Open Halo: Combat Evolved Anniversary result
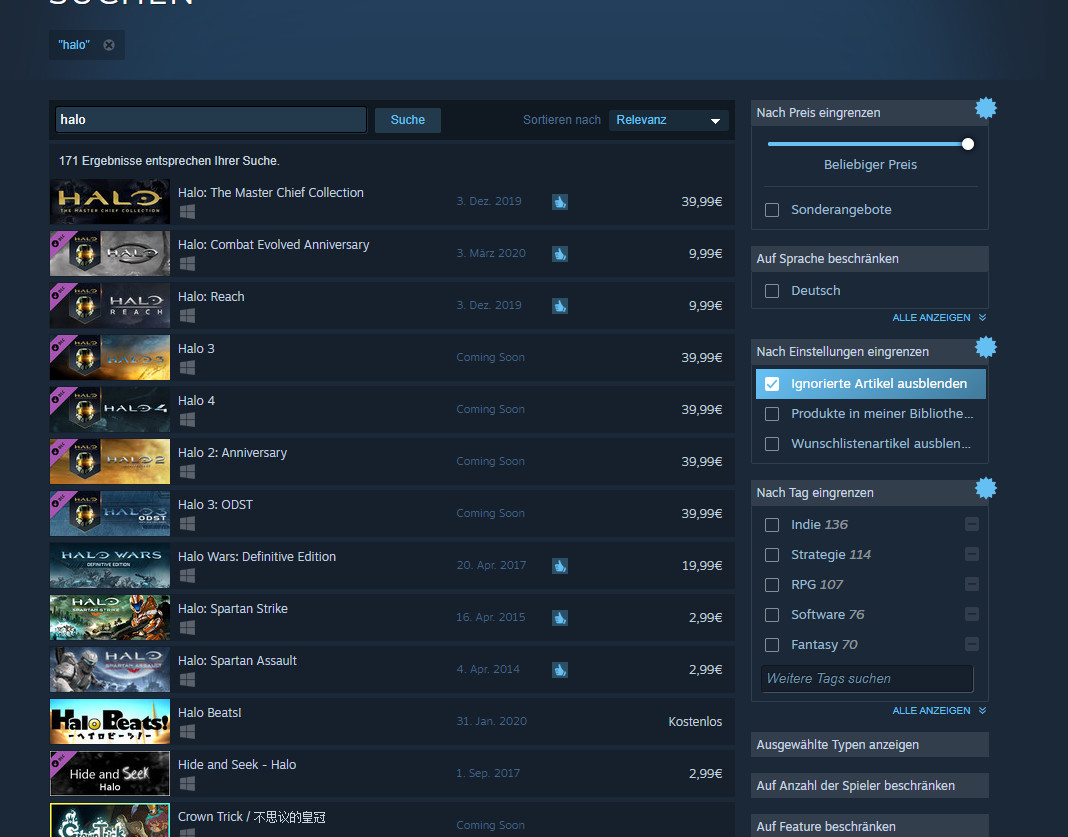This screenshot has width=1068, height=837. click(x=392, y=253)
